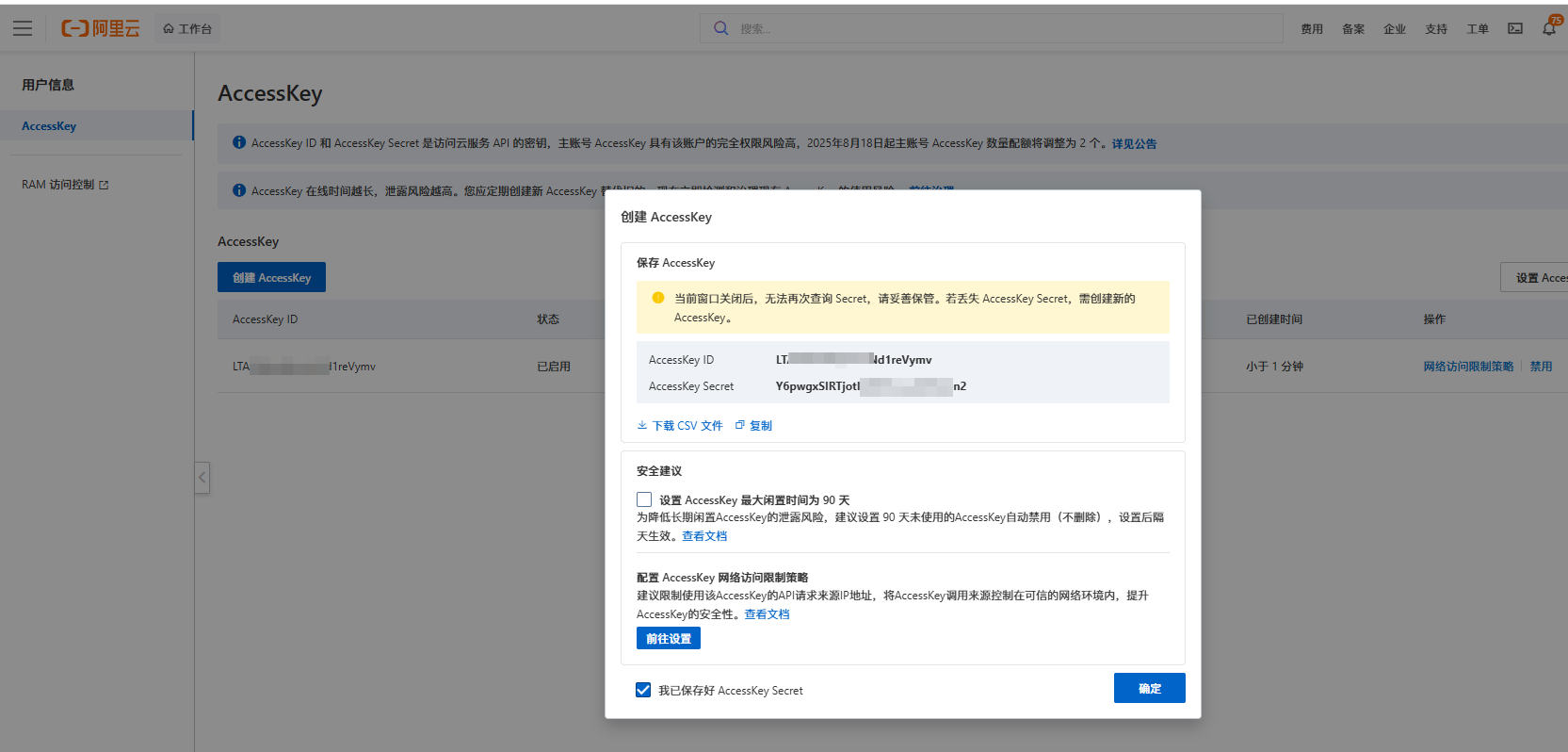The width and height of the screenshot is (1568, 752).
Task: Click the 前往设置 button
Action: pos(669,639)
